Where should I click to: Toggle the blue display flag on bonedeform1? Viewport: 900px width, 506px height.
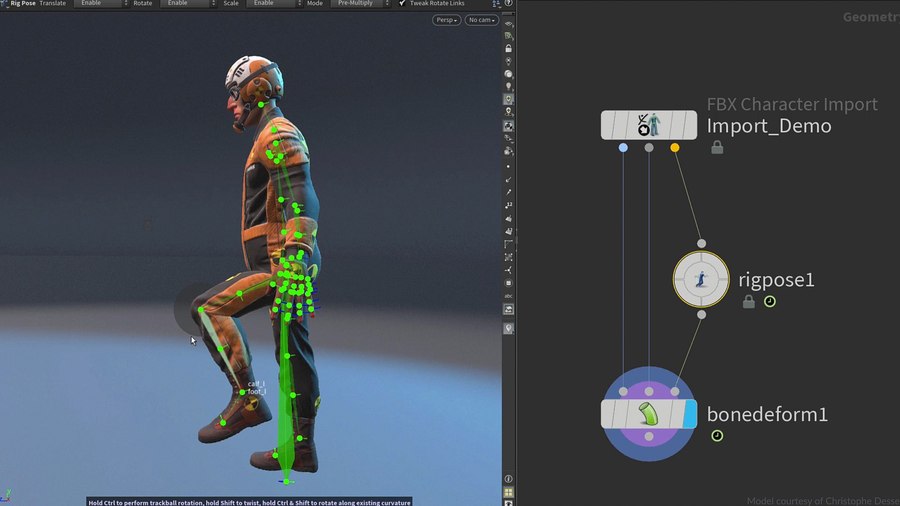coord(690,414)
